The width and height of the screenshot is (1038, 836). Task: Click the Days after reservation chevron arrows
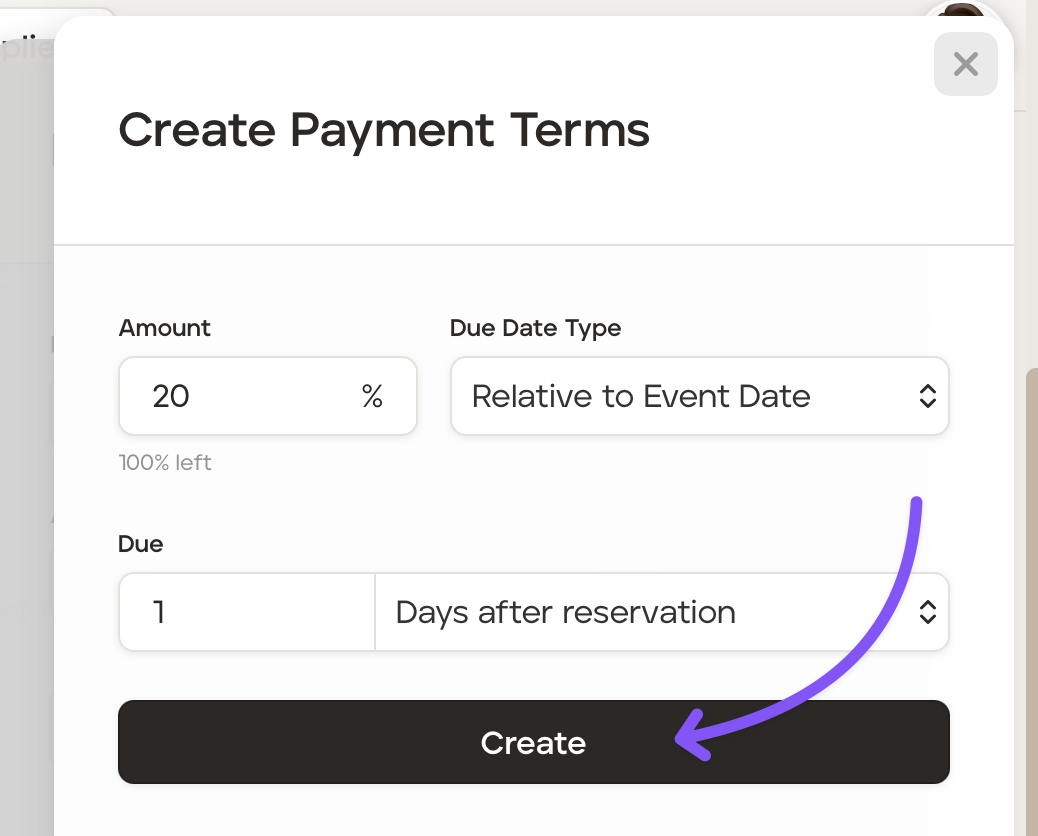(927, 612)
